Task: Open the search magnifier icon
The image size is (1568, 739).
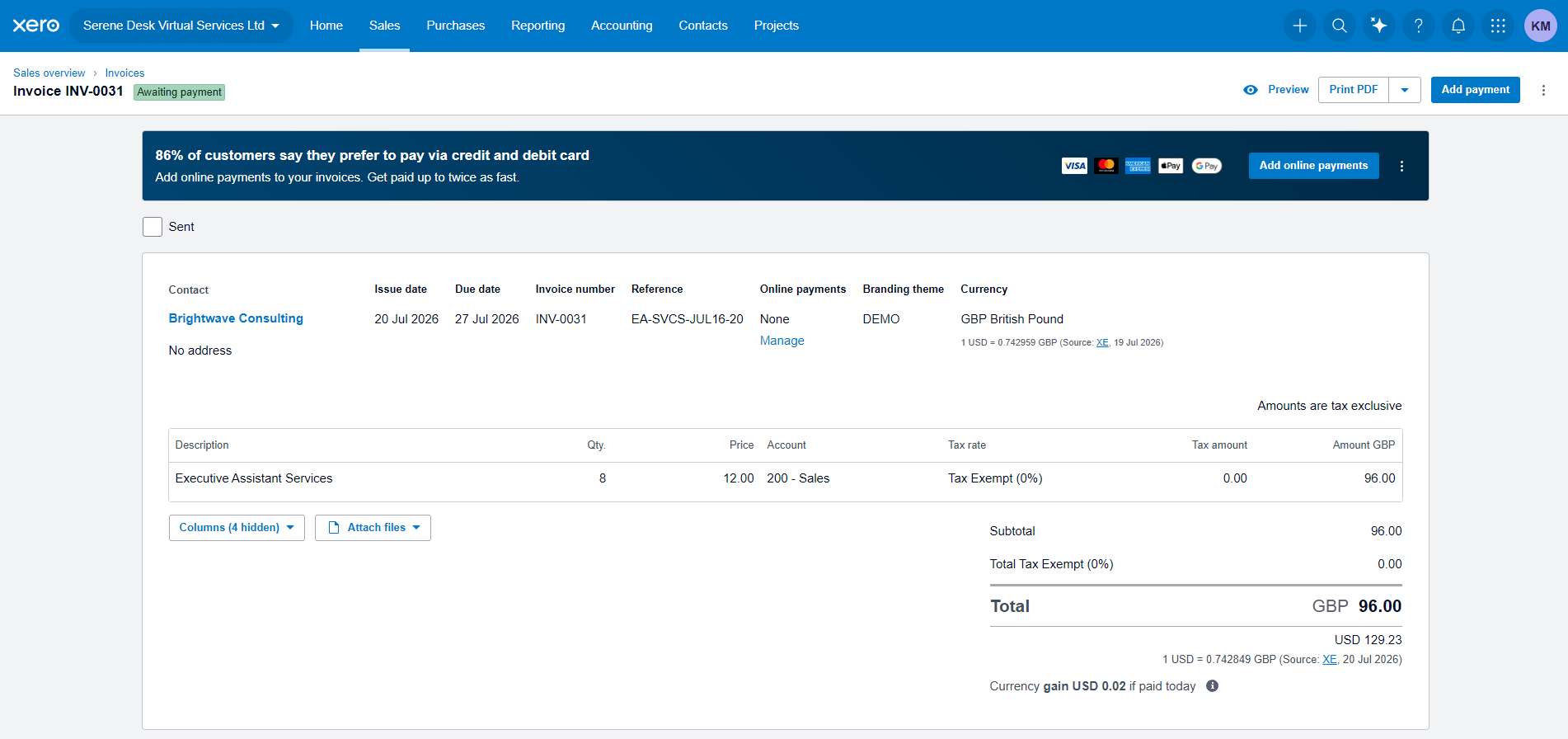Action: [1340, 26]
